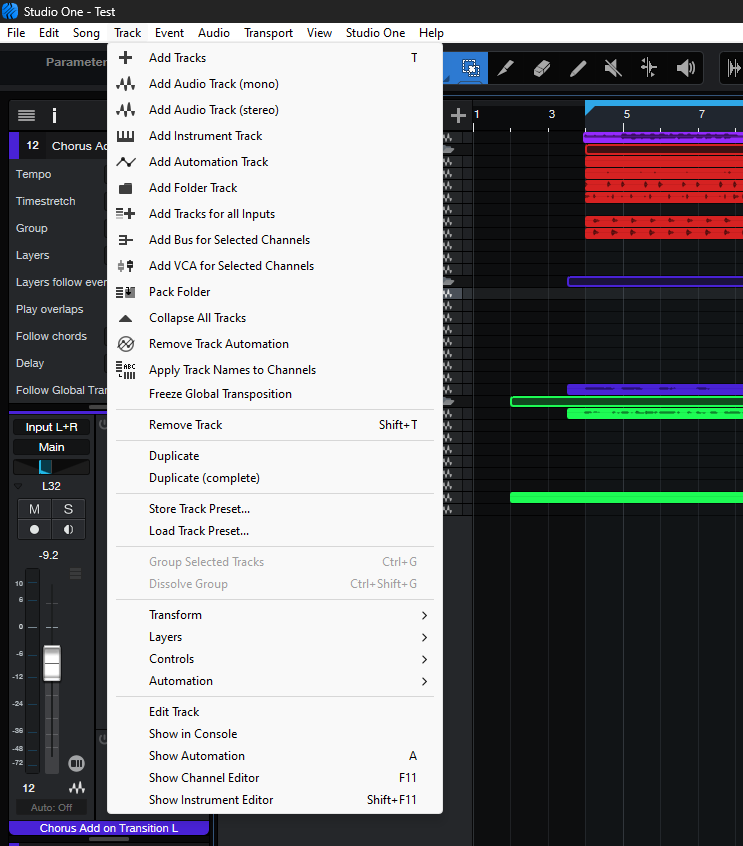
Task: Toggle Solo (S) on channel strip
Action: pyautogui.click(x=68, y=510)
